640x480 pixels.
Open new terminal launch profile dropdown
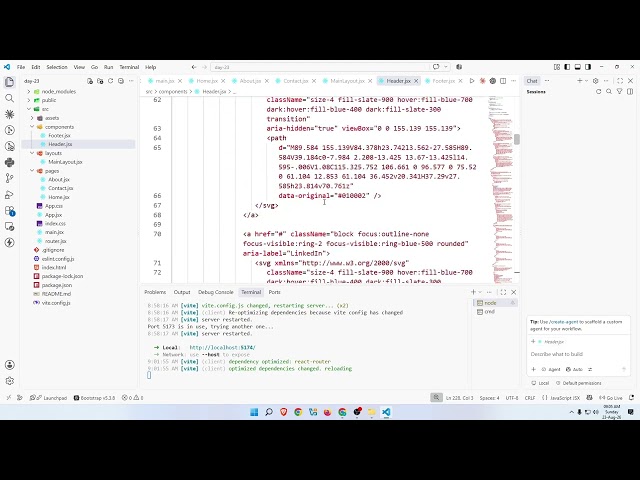pyautogui.click(x=480, y=292)
